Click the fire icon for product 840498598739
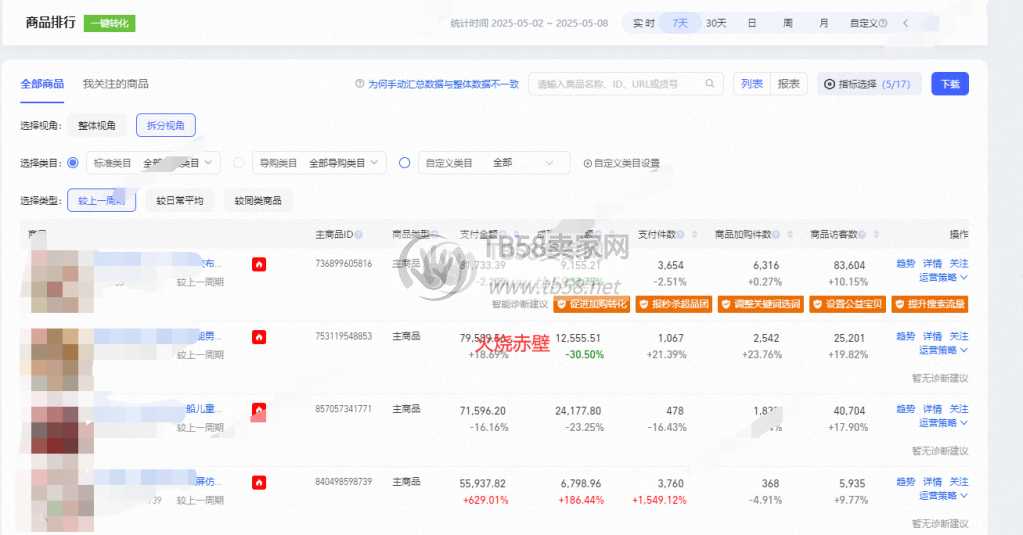The image size is (1023, 535). point(259,482)
